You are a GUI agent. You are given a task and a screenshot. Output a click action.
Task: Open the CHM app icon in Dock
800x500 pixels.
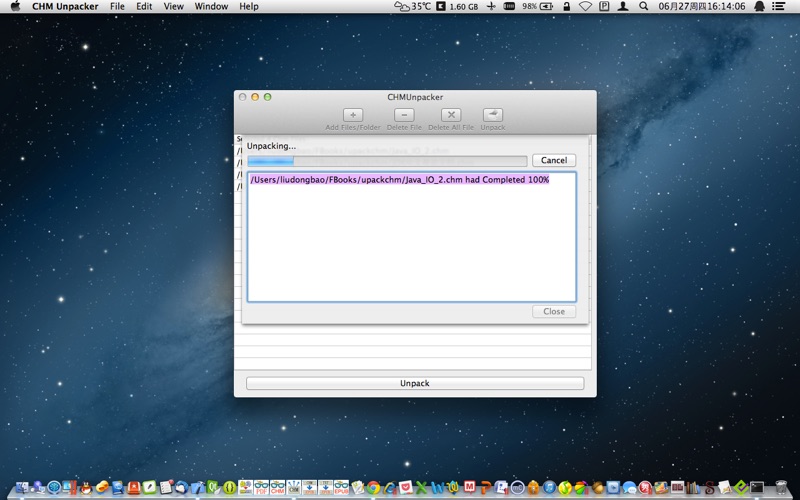click(277, 487)
